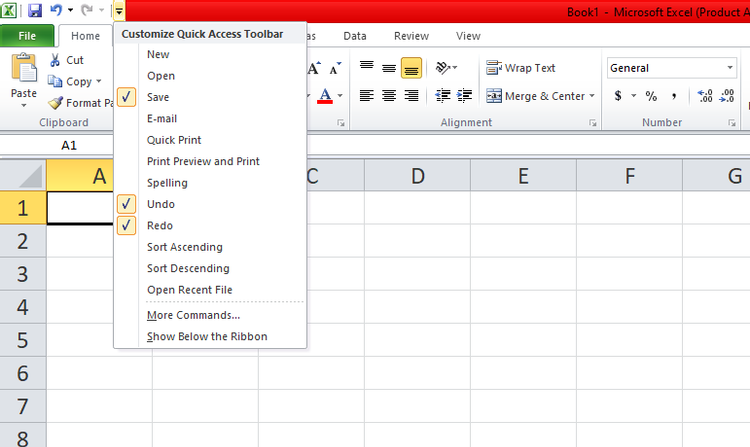This screenshot has height=447, width=750.
Task: Click the Copy icon
Action: [55, 81]
